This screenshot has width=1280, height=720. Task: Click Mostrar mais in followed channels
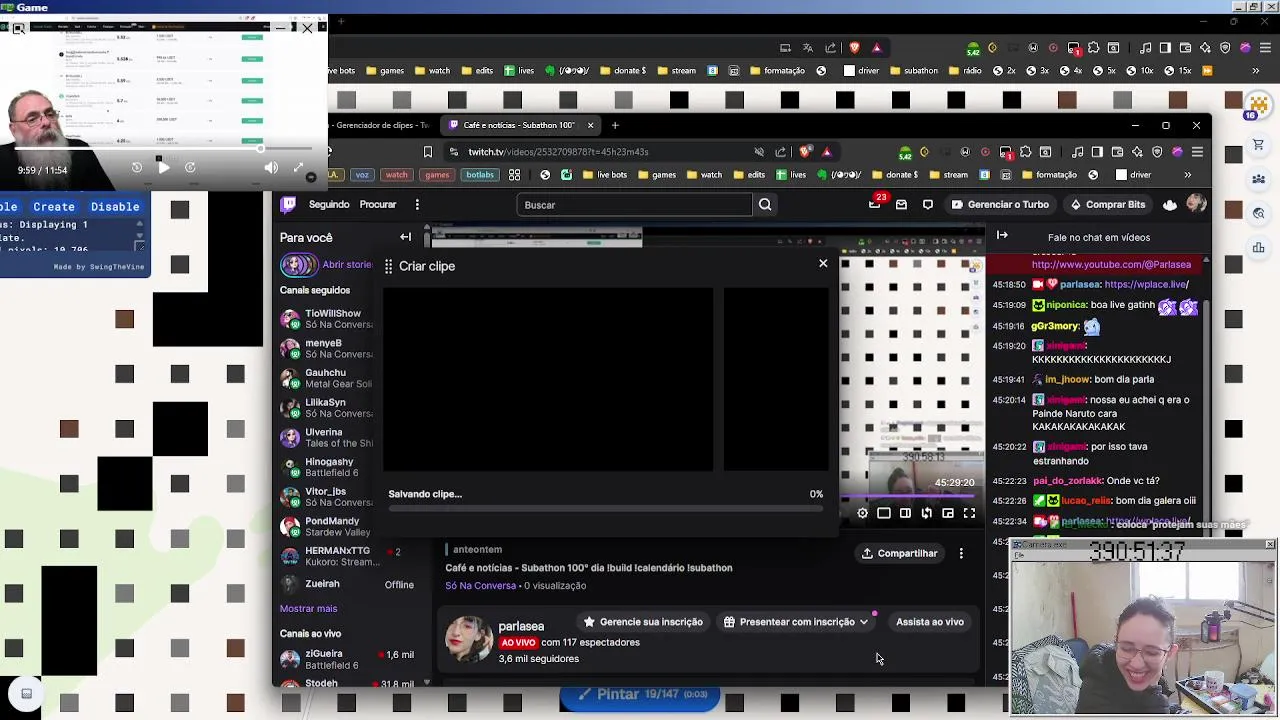(308, 608)
